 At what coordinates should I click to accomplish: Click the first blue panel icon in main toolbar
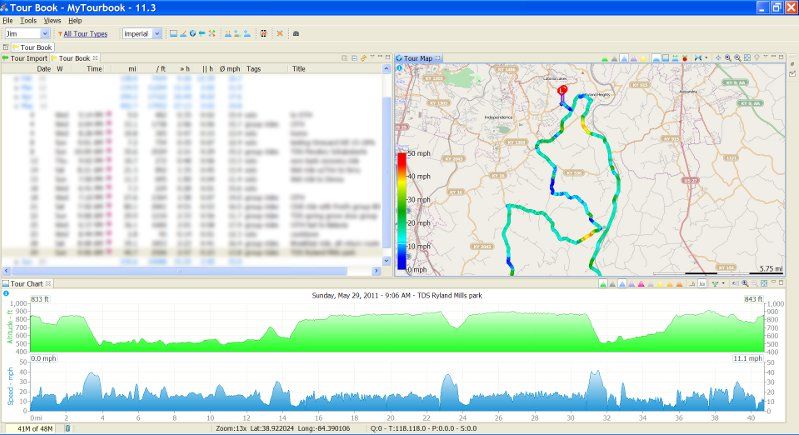(173, 34)
